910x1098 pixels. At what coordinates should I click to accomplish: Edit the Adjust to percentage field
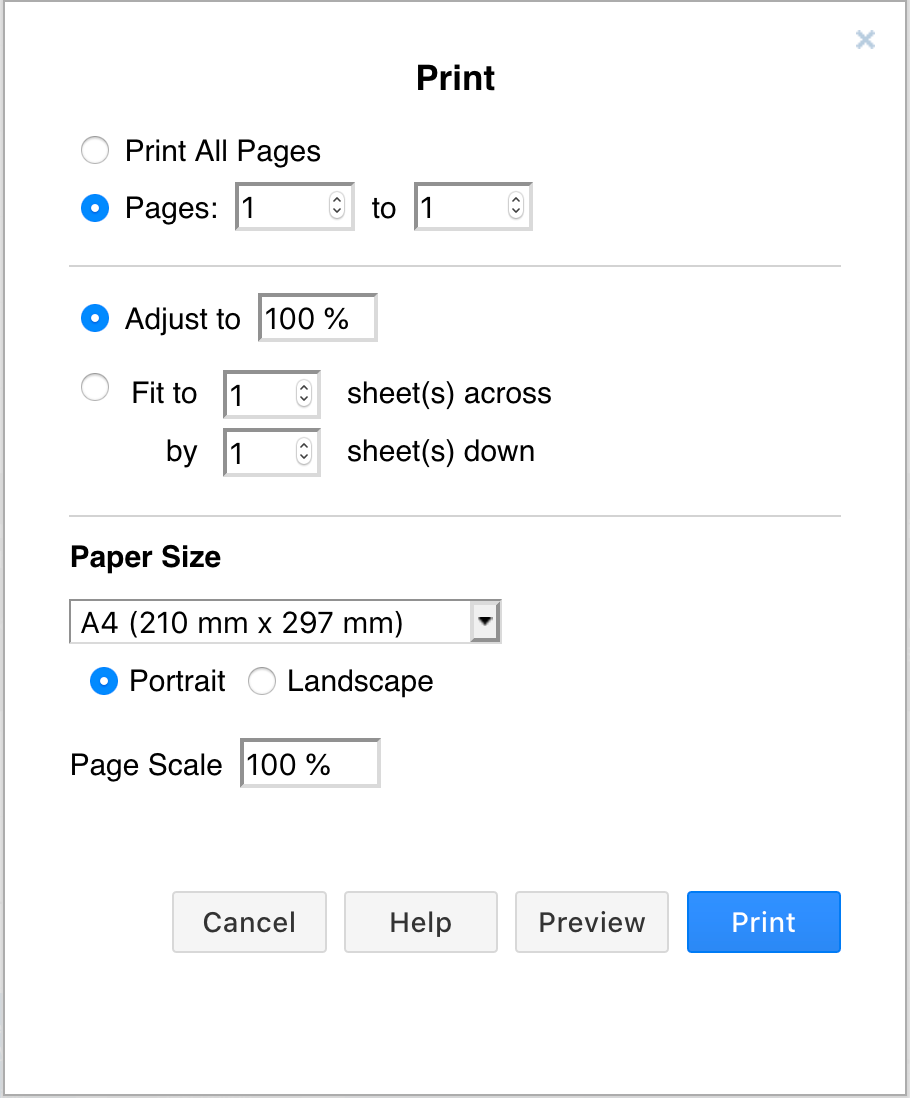[x=316, y=317]
